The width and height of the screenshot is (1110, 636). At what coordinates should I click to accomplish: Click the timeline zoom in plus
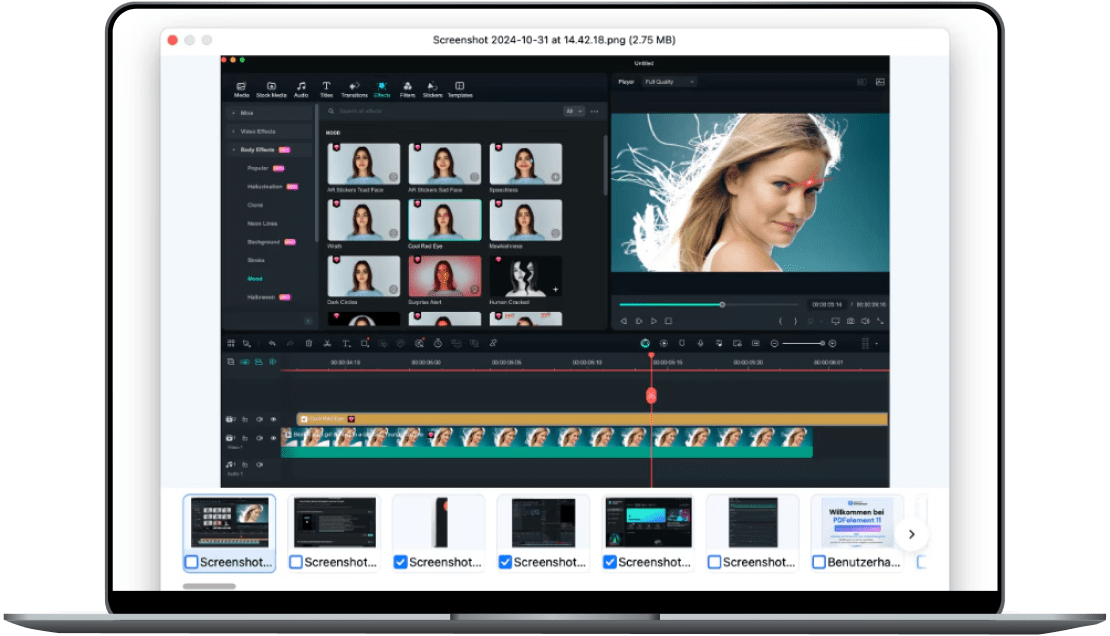pyautogui.click(x=832, y=343)
